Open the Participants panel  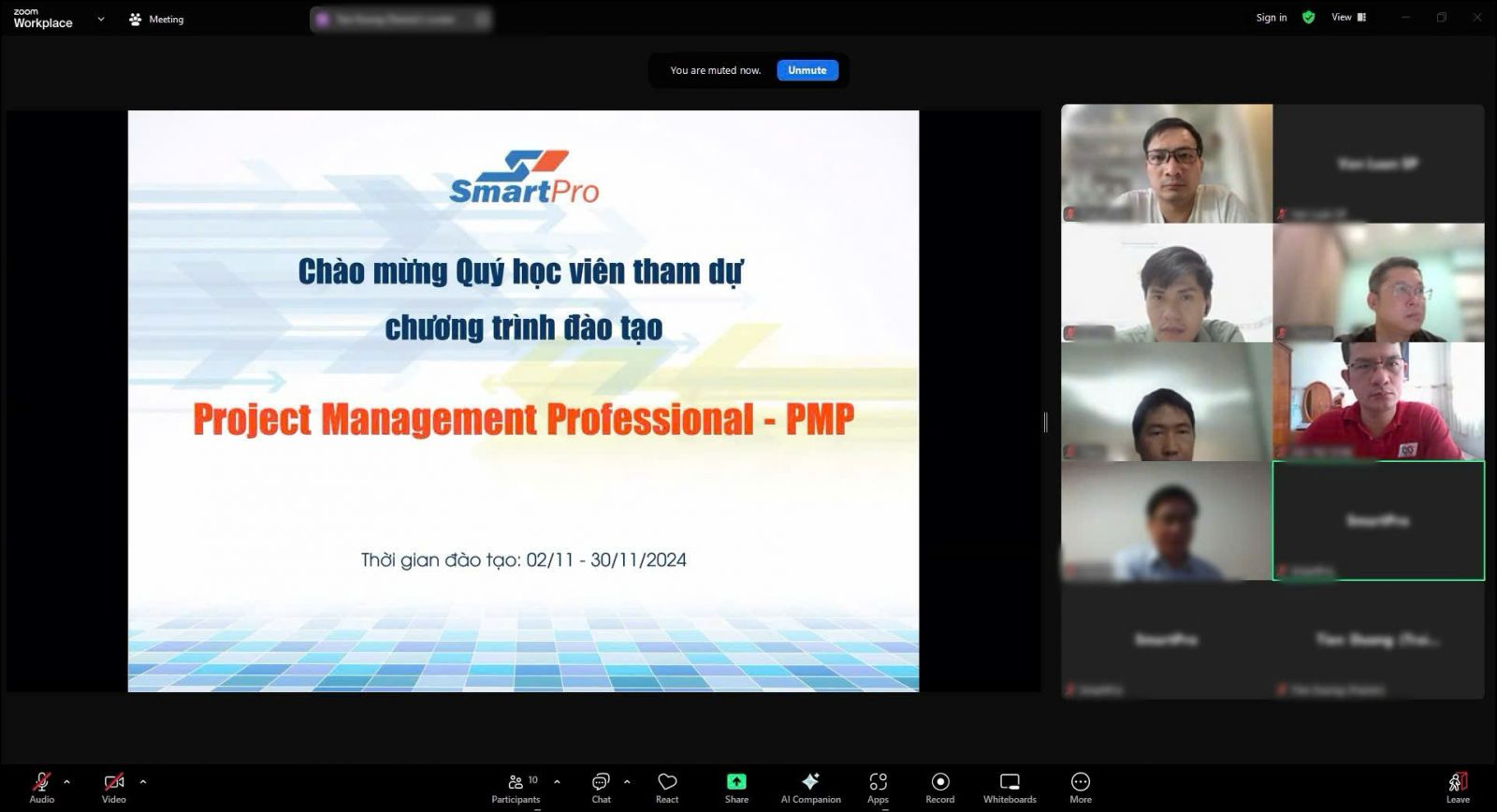pyautogui.click(x=516, y=788)
